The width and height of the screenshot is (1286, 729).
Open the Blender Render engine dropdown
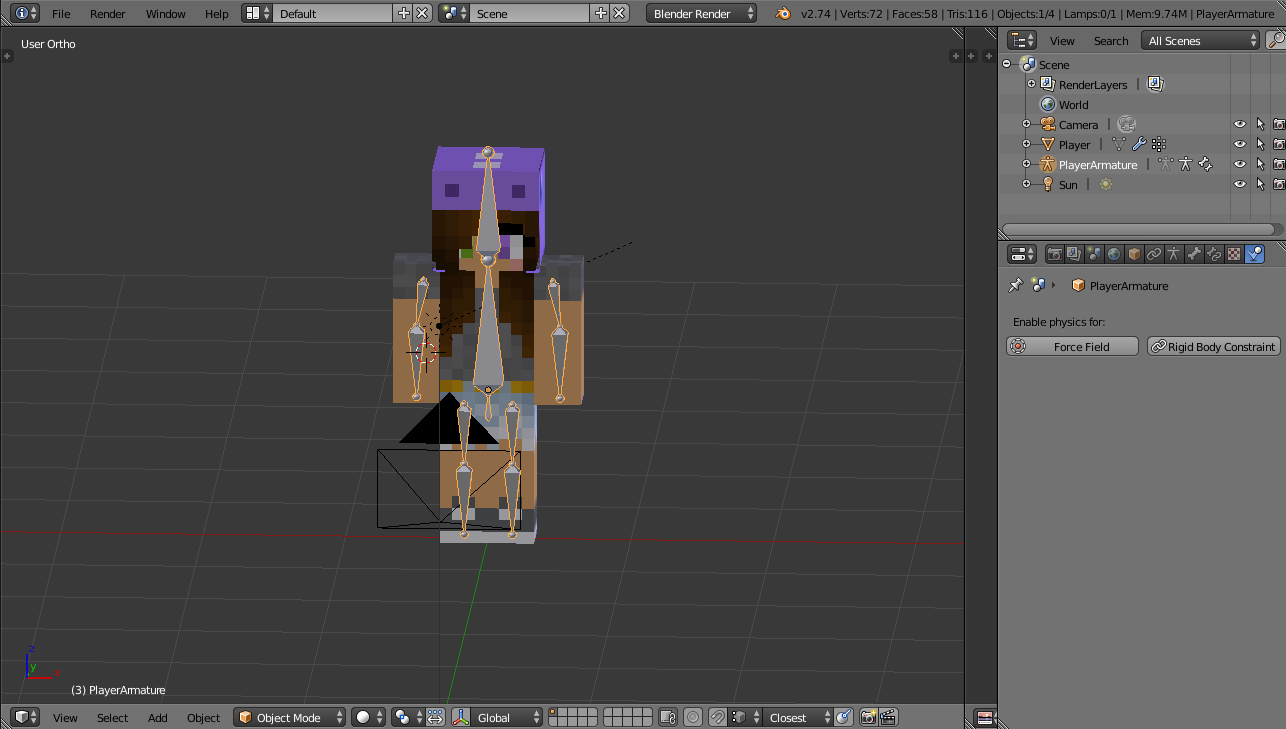point(703,14)
